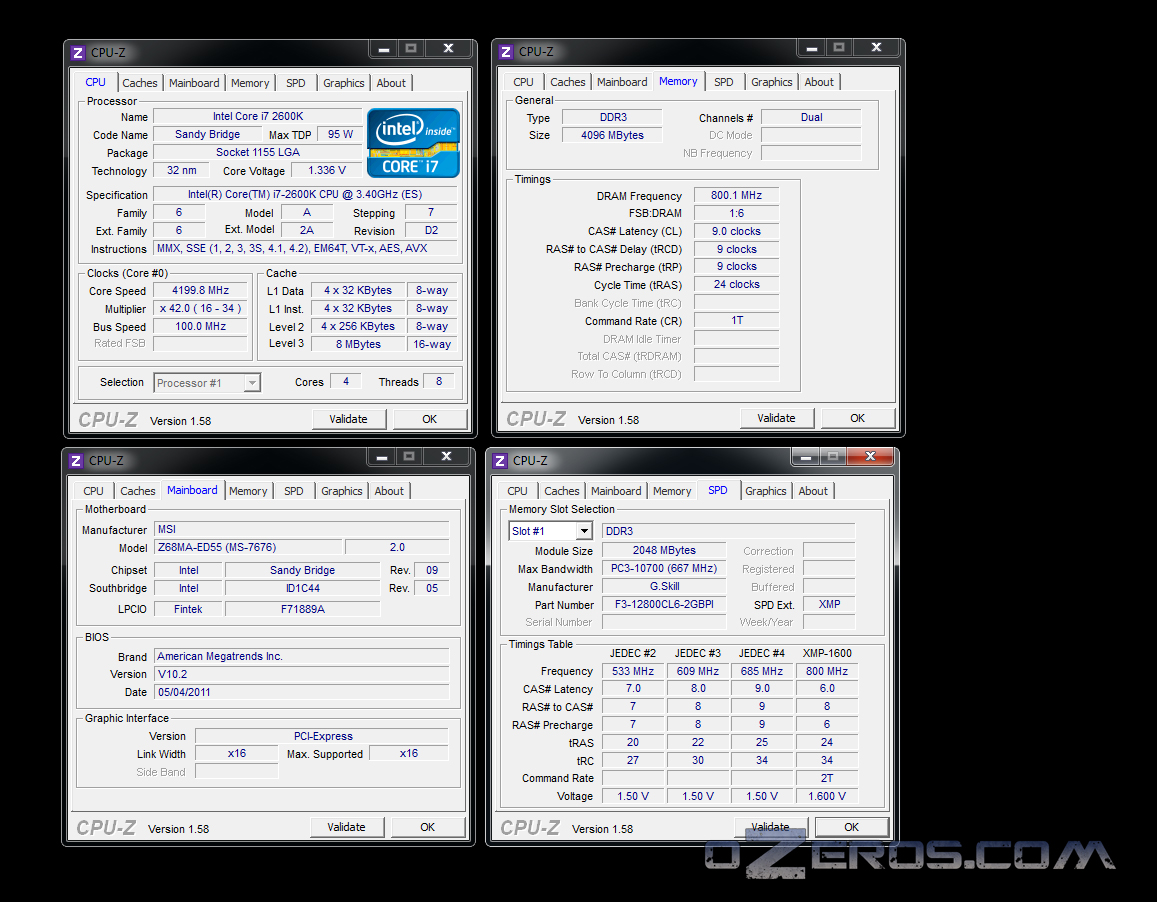The width and height of the screenshot is (1157, 902).
Task: Select CPU tab in the Memory window
Action: tap(523, 82)
